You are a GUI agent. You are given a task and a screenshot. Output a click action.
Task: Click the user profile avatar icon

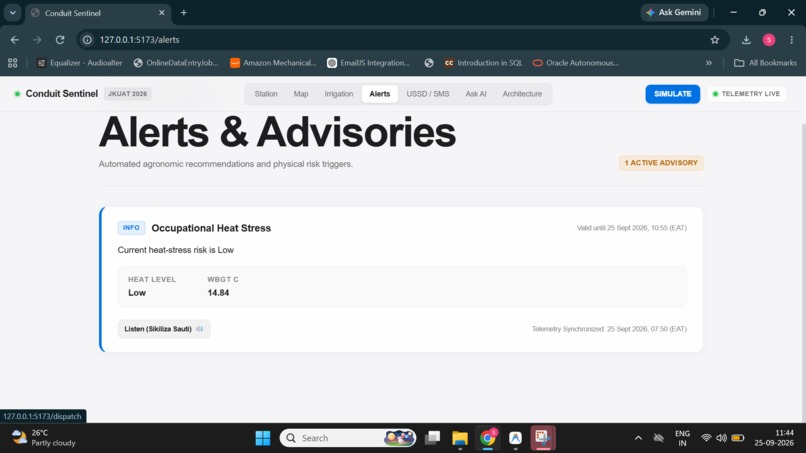point(769,40)
